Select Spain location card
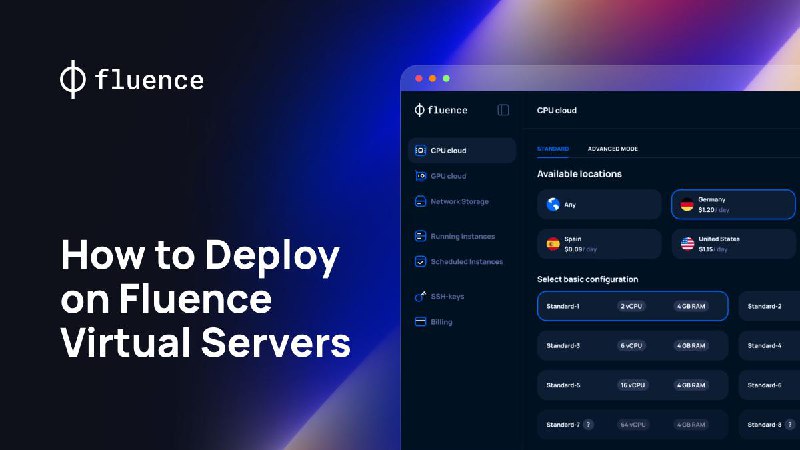 (599, 244)
